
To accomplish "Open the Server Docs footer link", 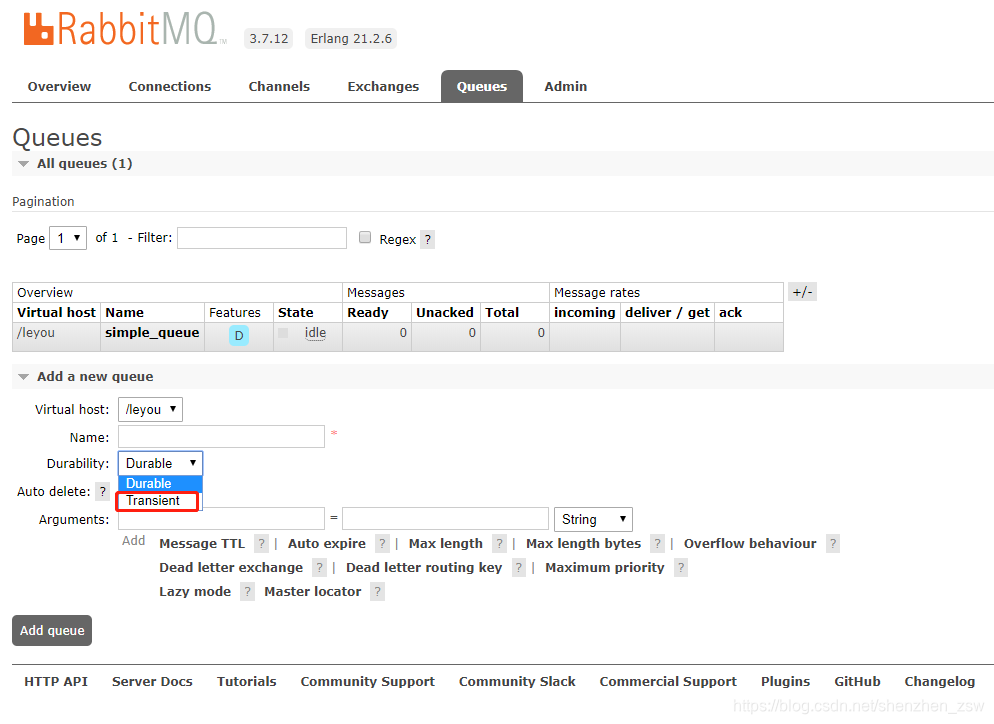I will point(152,682).
